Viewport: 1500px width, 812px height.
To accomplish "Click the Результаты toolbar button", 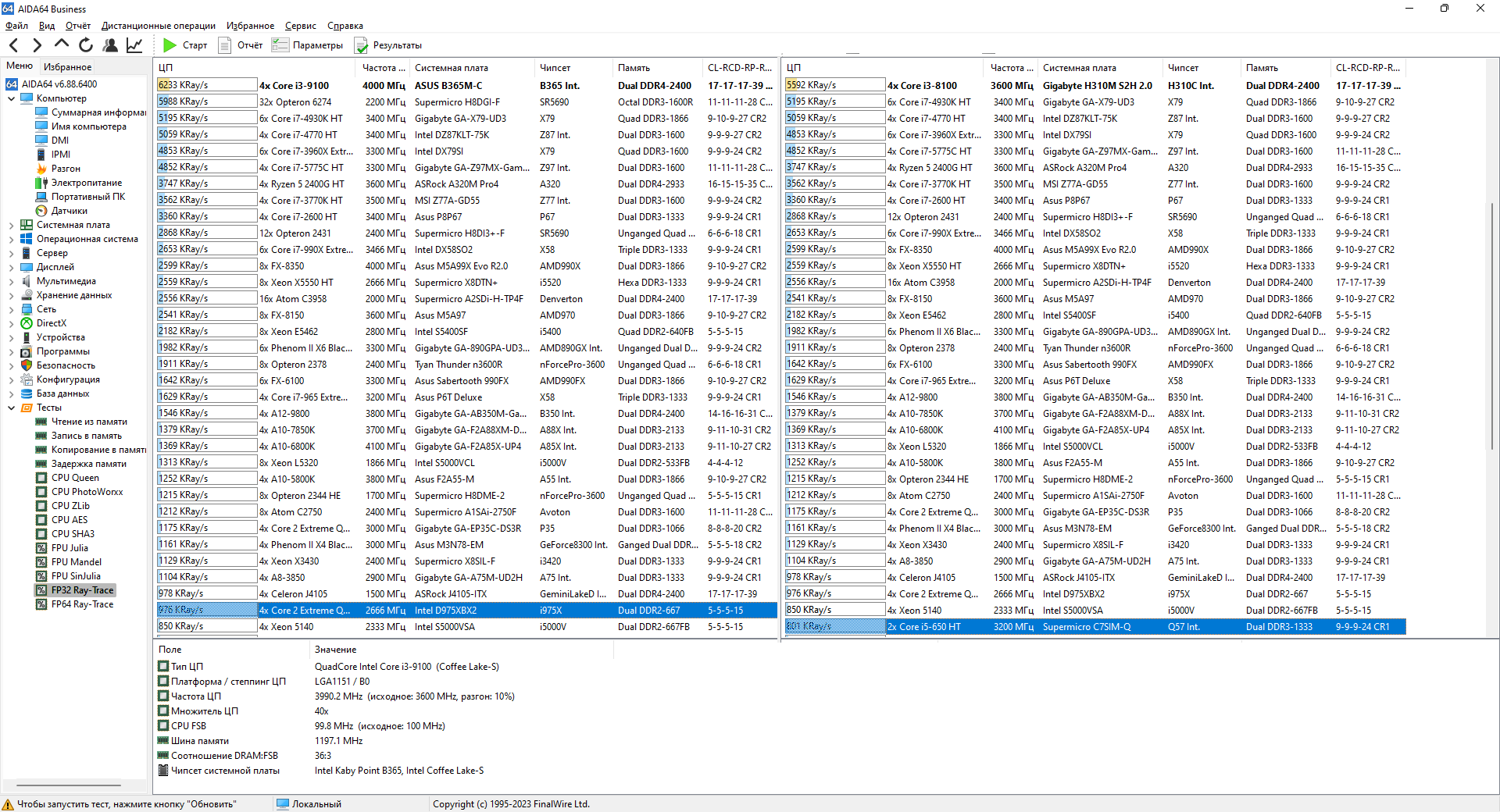I will point(388,45).
